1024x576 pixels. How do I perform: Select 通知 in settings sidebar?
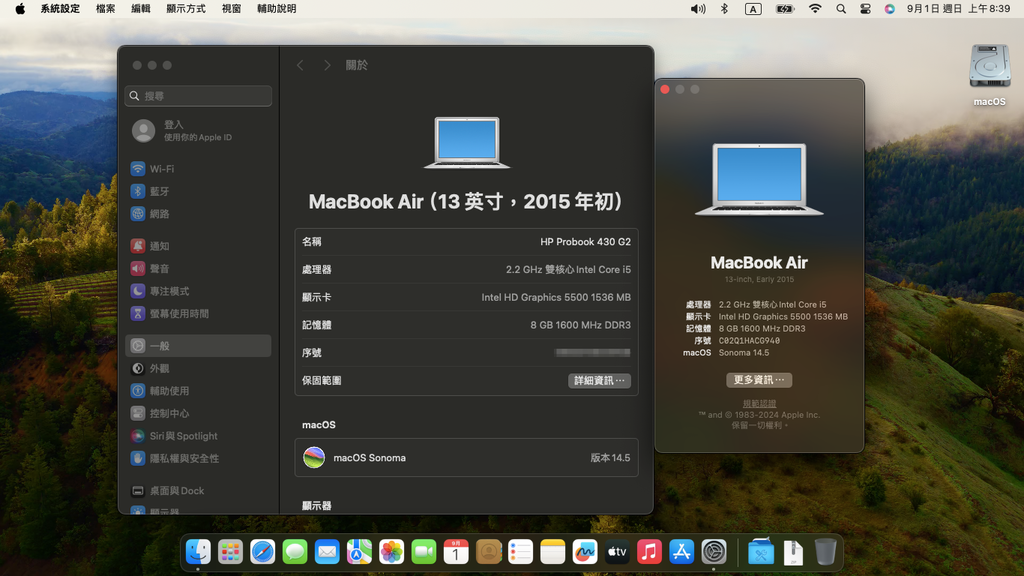pyautogui.click(x=199, y=246)
